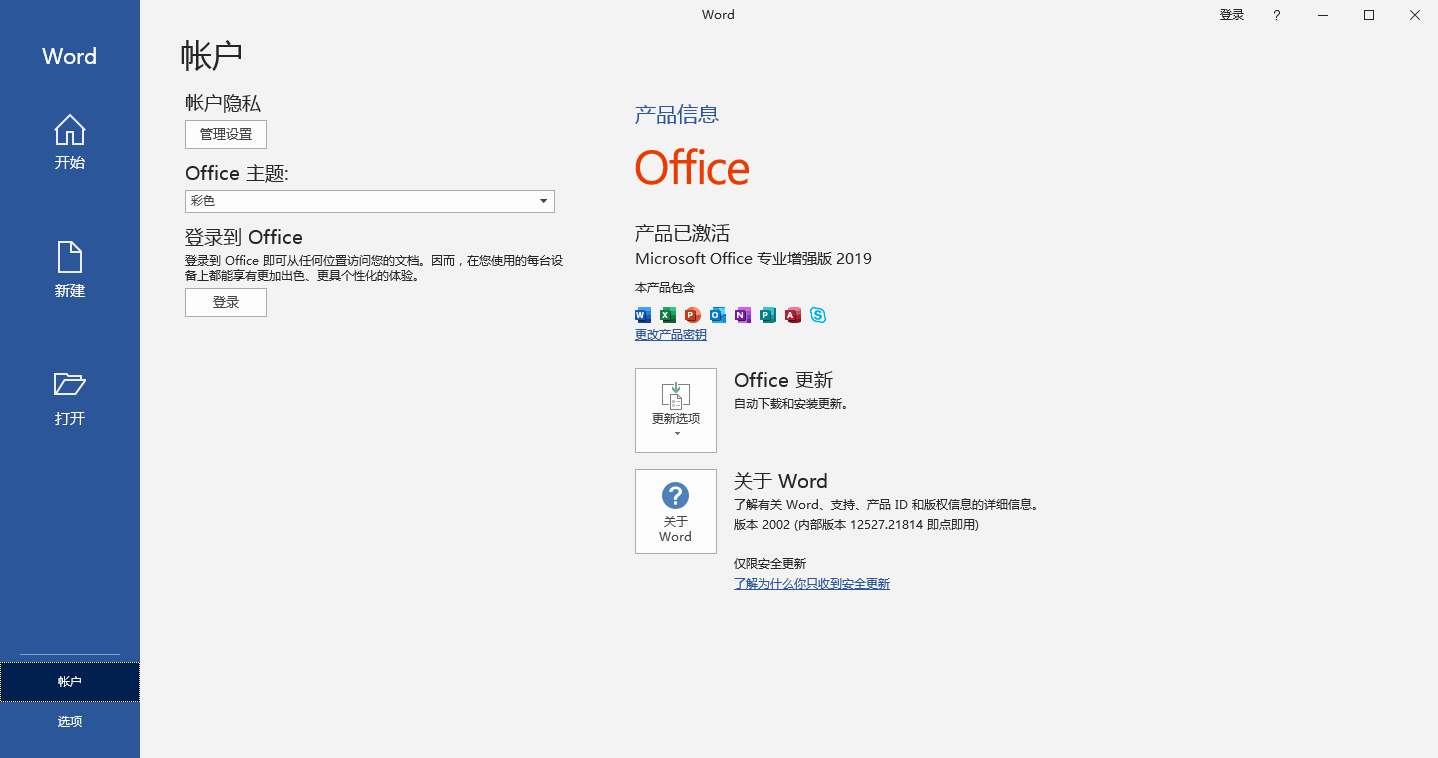
Task: Click the 关于 Word heading text
Action: click(781, 481)
